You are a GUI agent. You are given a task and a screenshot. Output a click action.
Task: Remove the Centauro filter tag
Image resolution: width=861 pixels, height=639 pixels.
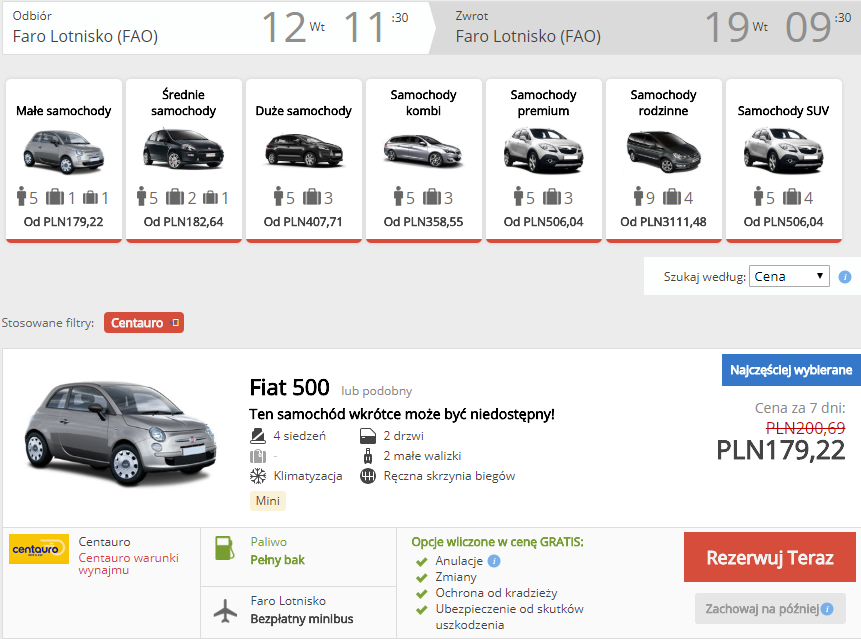coord(176,323)
